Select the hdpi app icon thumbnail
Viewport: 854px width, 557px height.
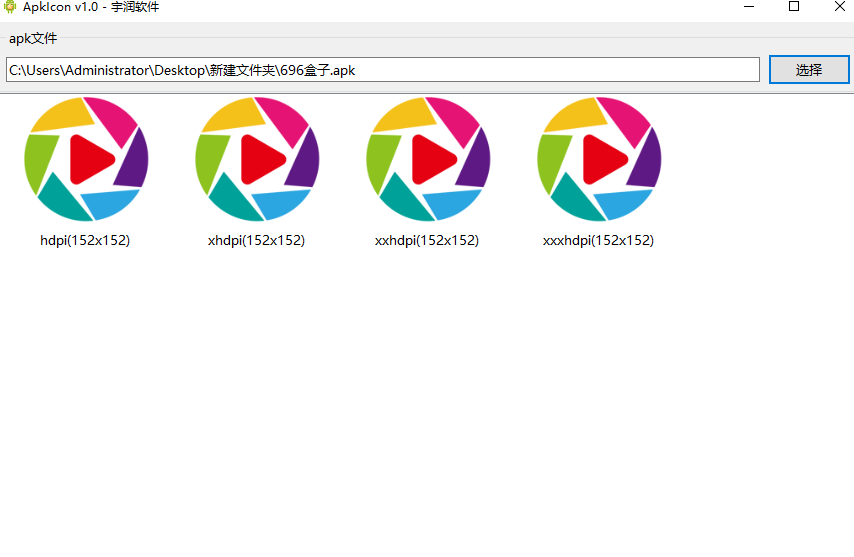[86, 159]
